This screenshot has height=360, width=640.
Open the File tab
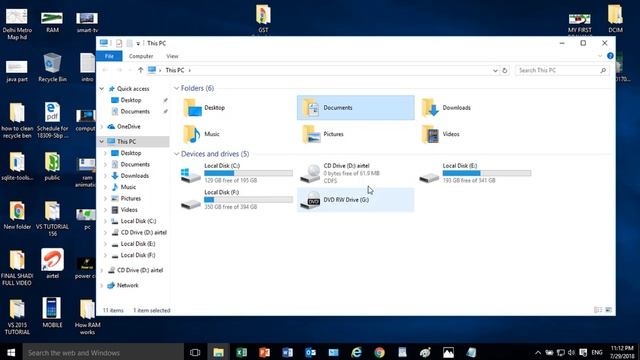(109, 56)
